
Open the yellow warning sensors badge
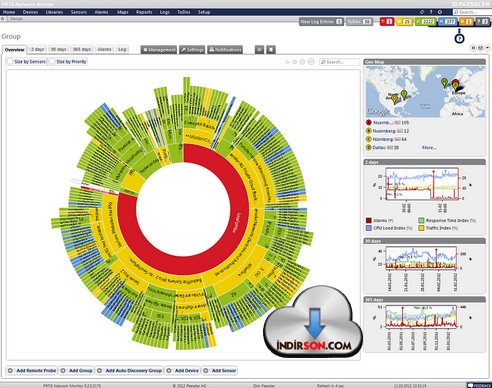[x=404, y=22]
